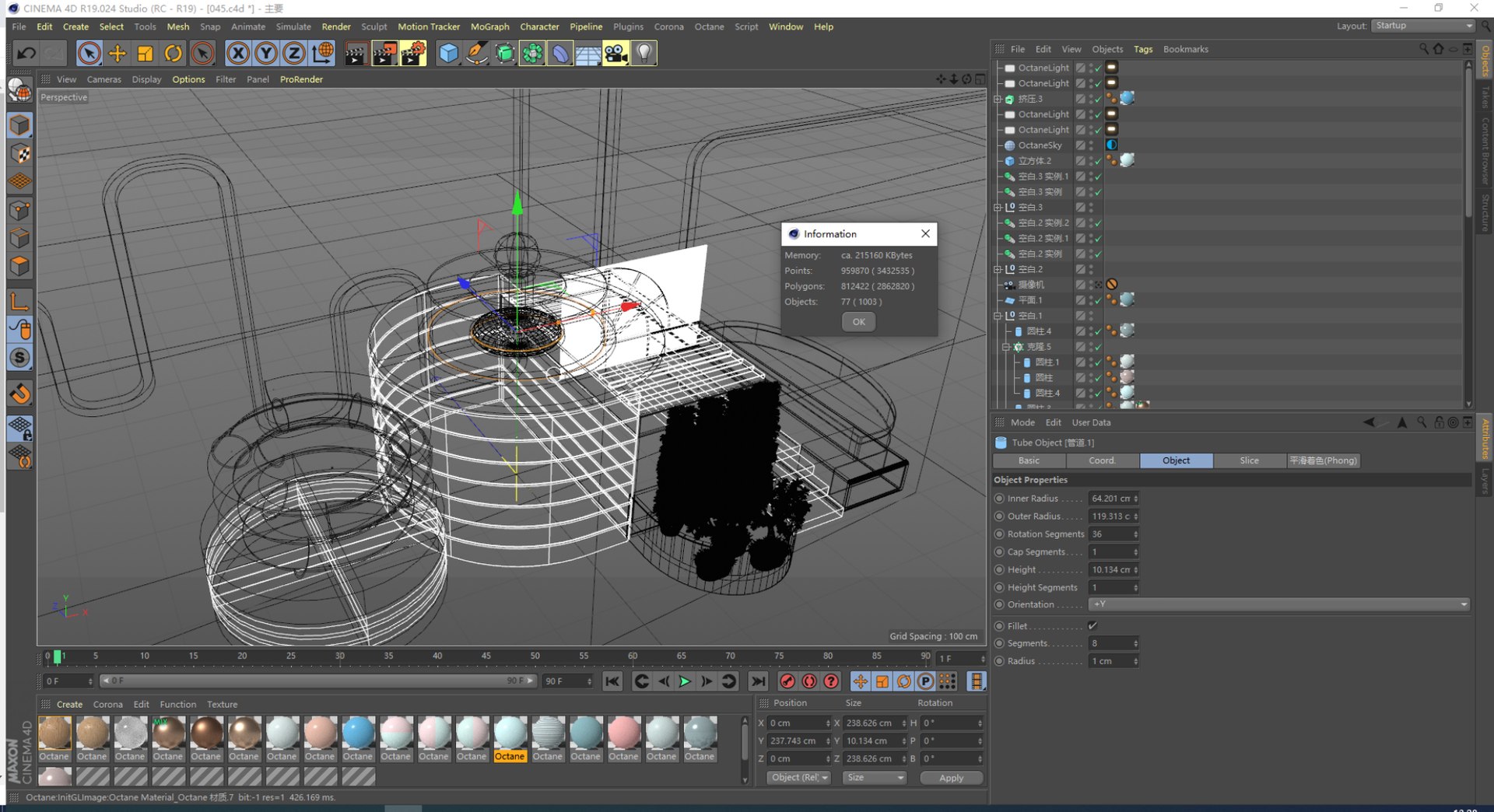
Task: Open the Orientation +Y dropdown
Action: click(1278, 604)
